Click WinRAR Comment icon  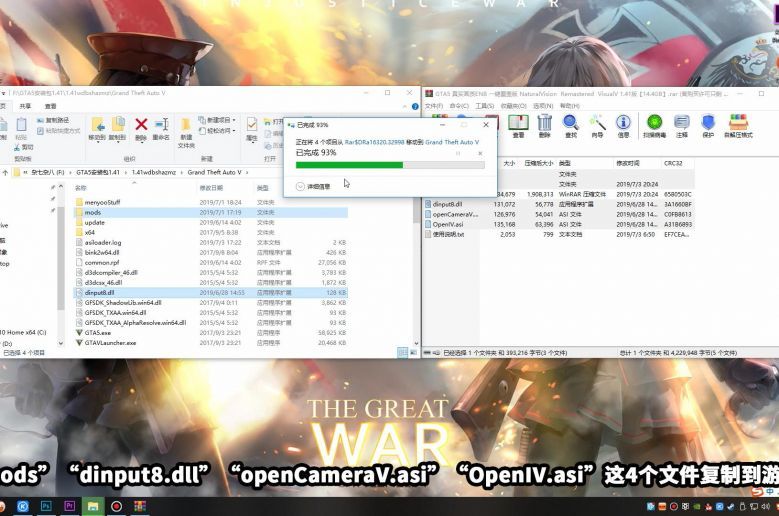(682, 122)
